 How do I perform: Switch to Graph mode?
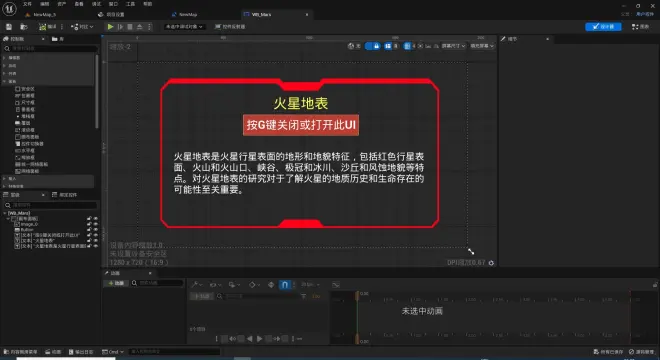(640, 27)
